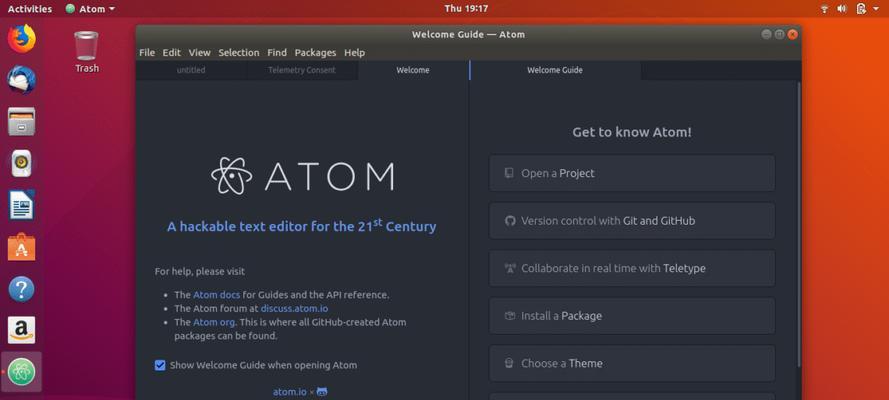Click the Atom logo in Welcome pane
889x400 pixels.
pyautogui.click(x=302, y=176)
